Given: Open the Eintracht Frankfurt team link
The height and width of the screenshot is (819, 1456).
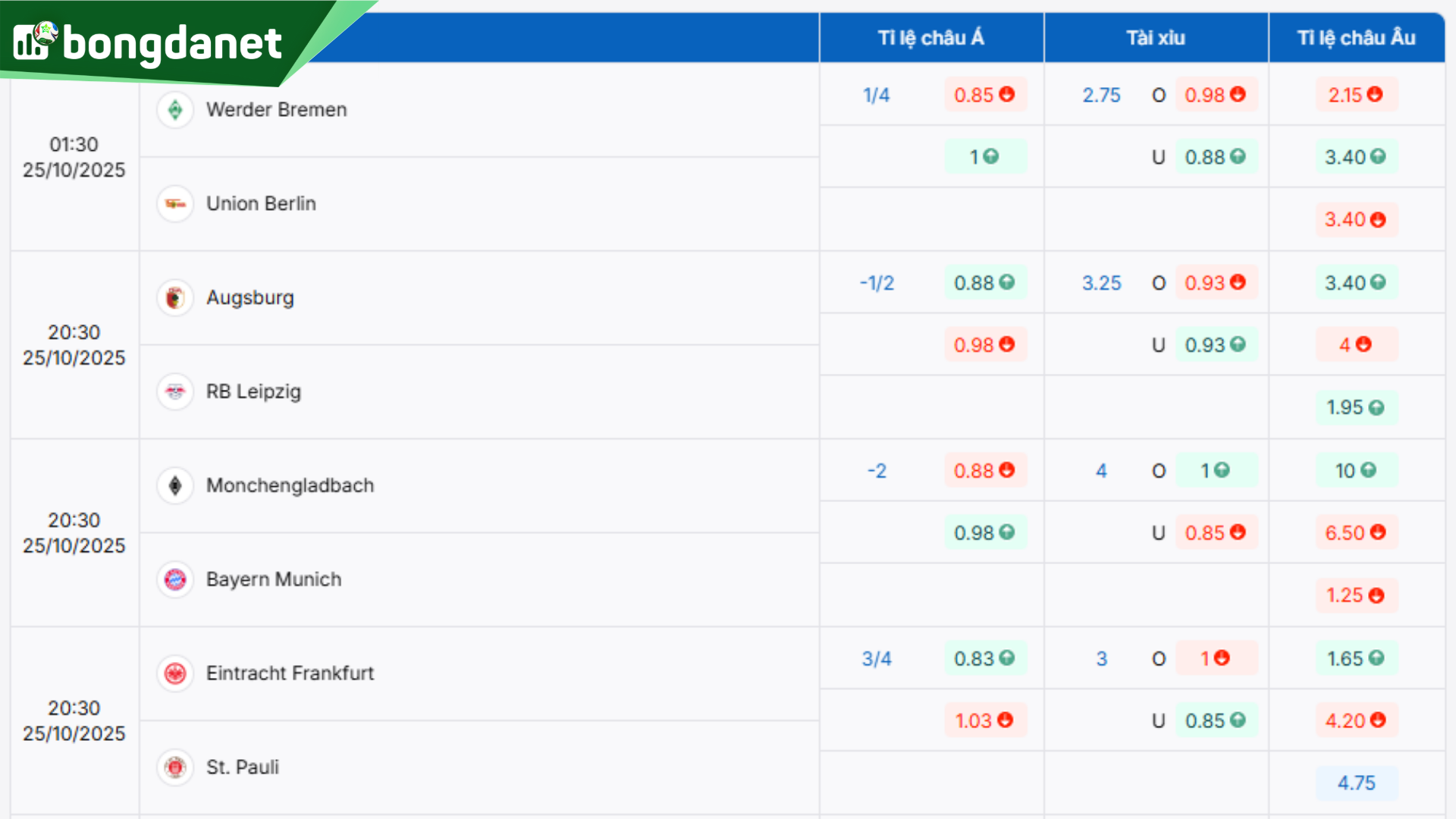Looking at the screenshot, I should click(290, 673).
